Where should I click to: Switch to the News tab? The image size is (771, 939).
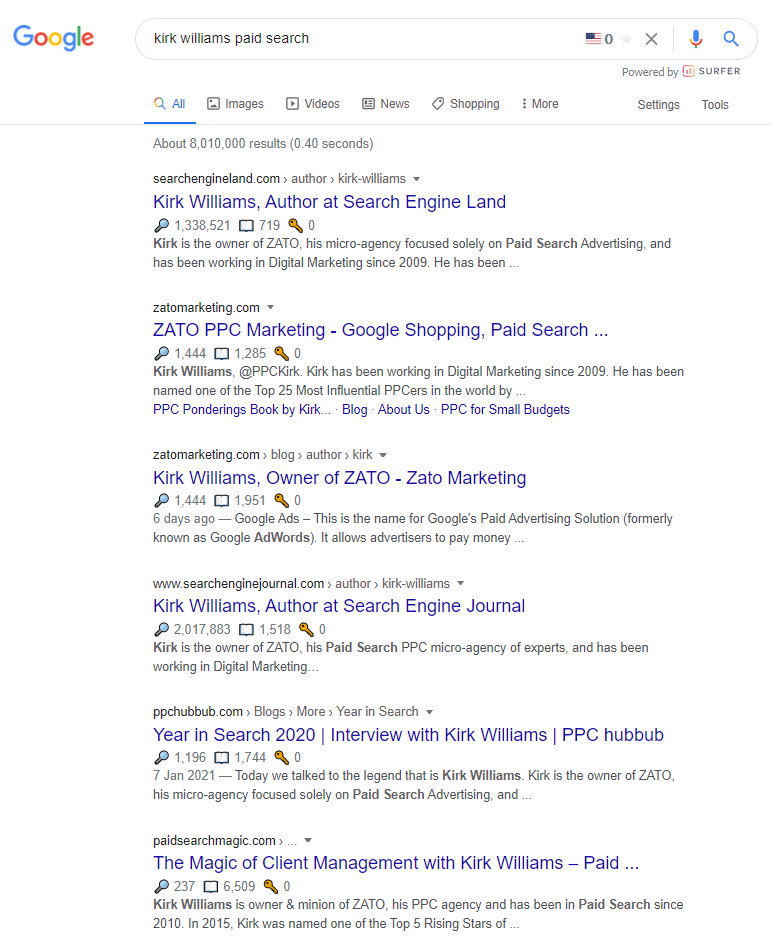[x=386, y=104]
